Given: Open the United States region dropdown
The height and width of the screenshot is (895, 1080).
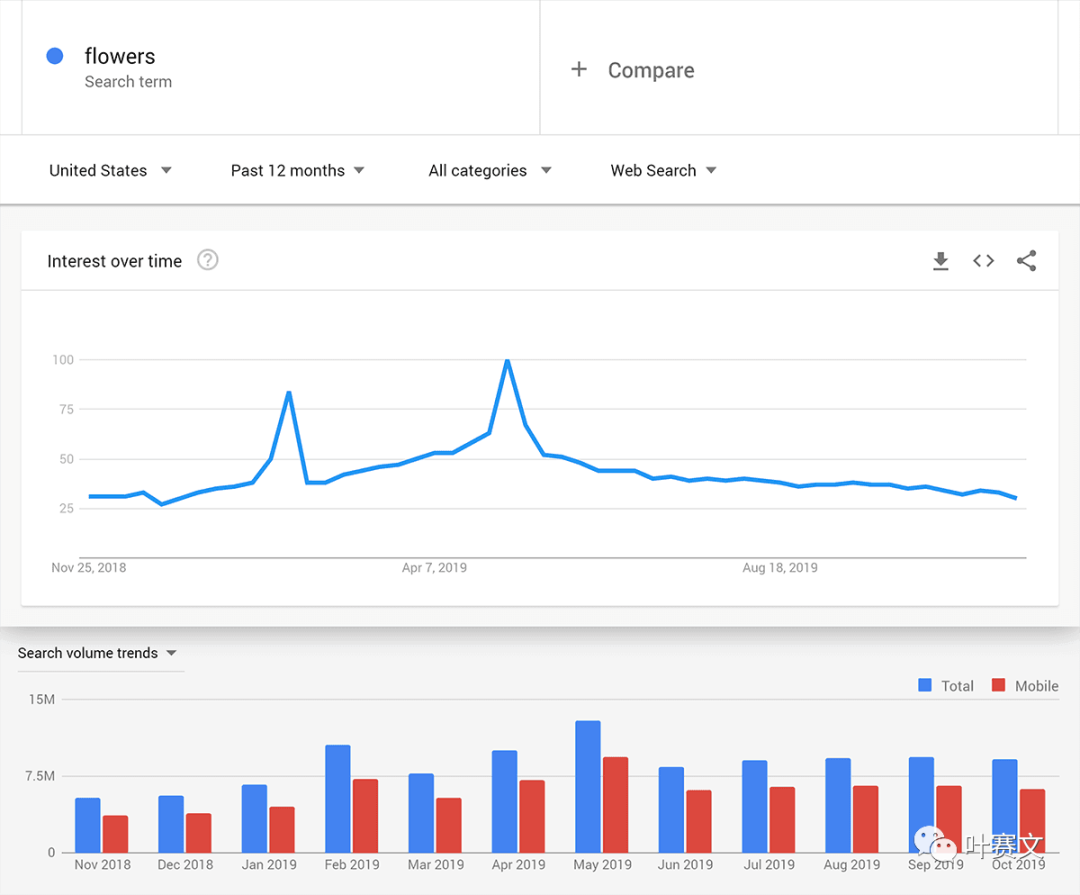Looking at the screenshot, I should point(110,170).
